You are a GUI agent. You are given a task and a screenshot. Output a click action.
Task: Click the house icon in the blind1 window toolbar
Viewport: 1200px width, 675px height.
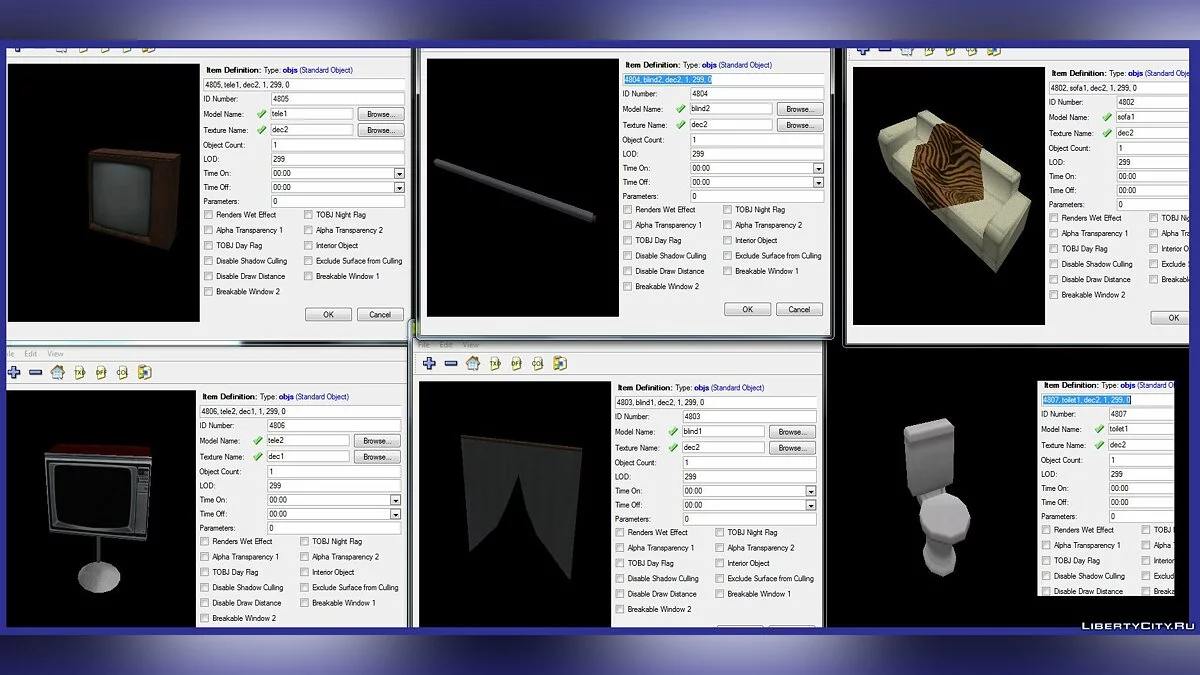[473, 364]
